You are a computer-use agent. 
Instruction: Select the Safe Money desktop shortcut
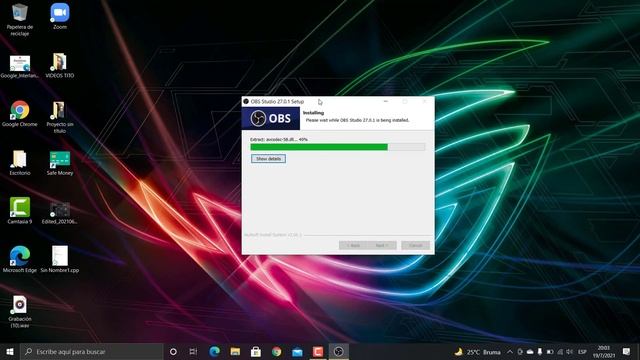tap(60, 163)
